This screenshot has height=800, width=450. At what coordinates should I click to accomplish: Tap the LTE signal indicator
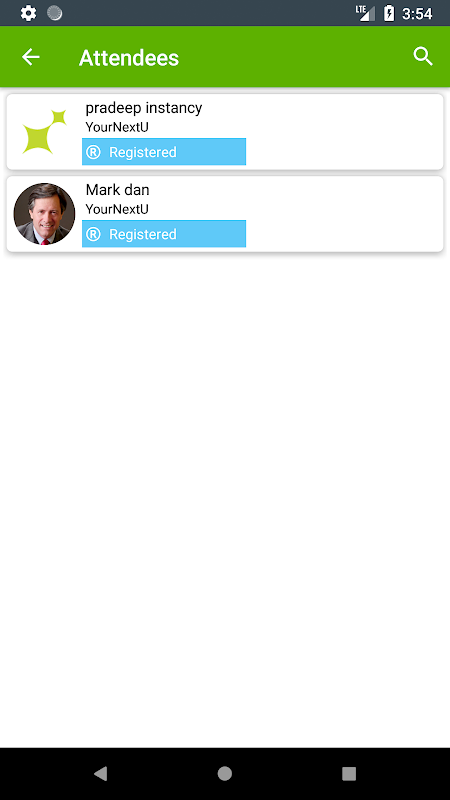365,13
